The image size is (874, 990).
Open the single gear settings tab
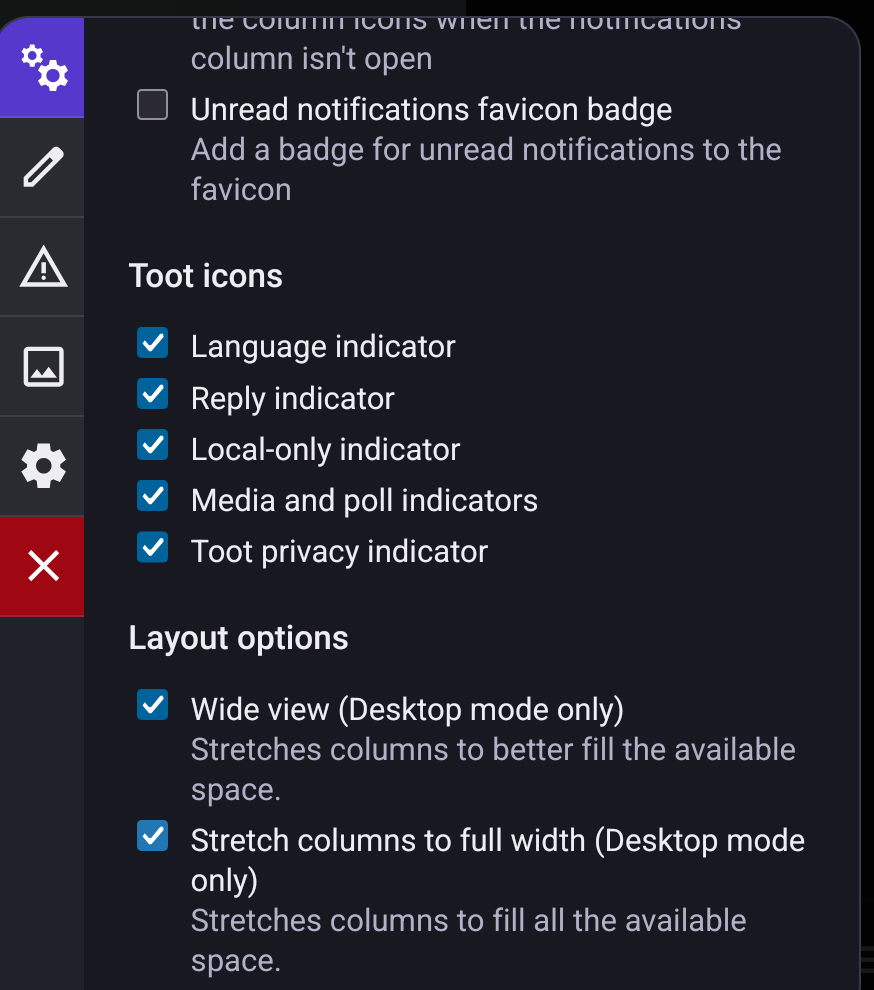coord(43,467)
